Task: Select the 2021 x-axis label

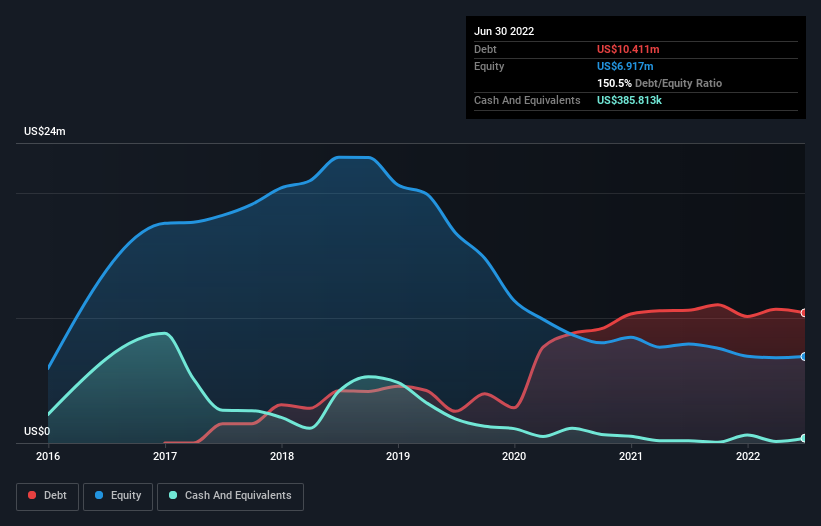Action: [631, 456]
